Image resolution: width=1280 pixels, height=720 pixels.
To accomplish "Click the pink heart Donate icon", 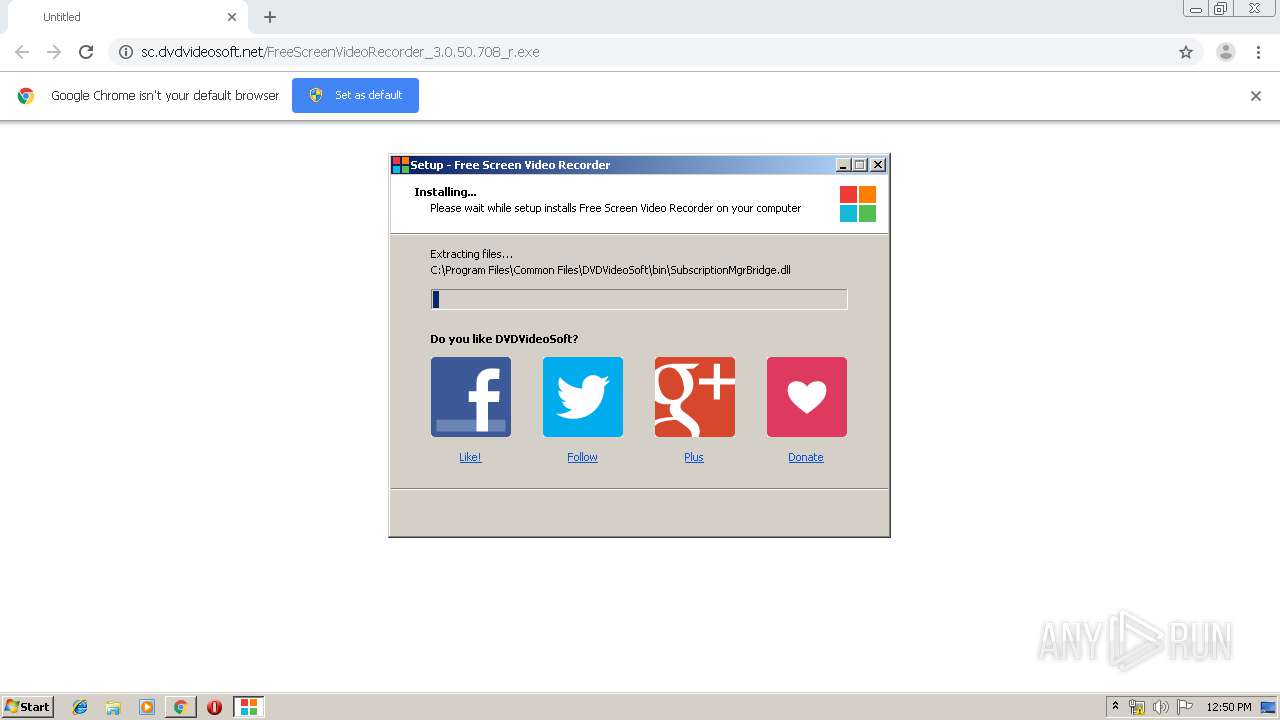I will click(806, 397).
